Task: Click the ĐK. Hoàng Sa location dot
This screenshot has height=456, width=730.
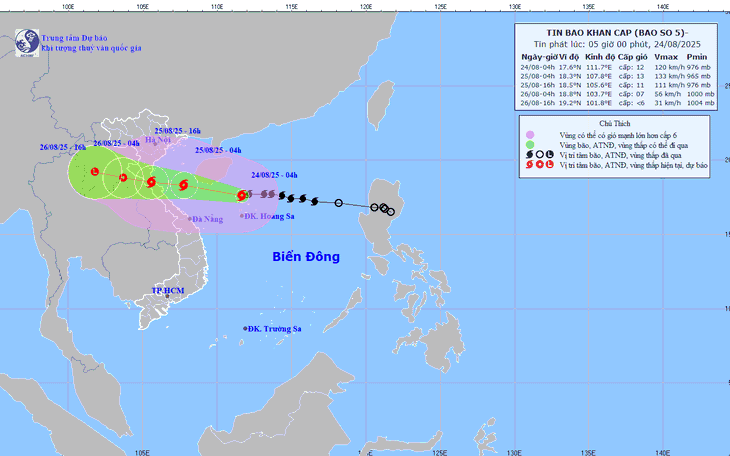Action: point(242,216)
